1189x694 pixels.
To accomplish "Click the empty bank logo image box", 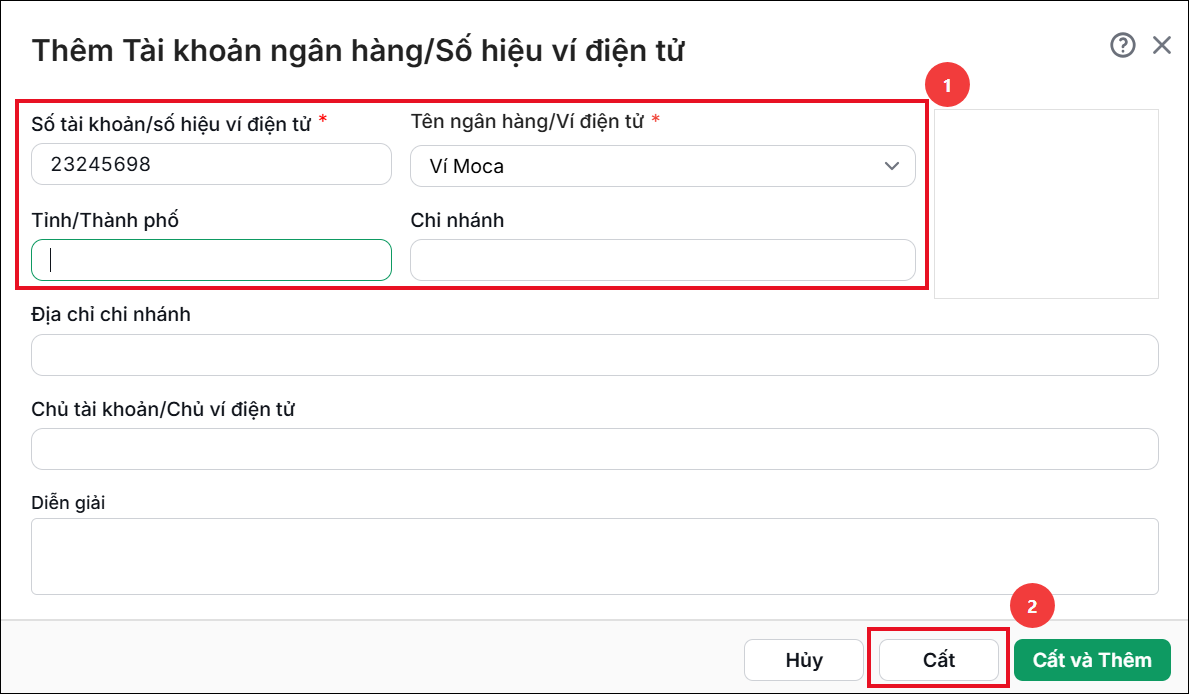I will pyautogui.click(x=1046, y=204).
